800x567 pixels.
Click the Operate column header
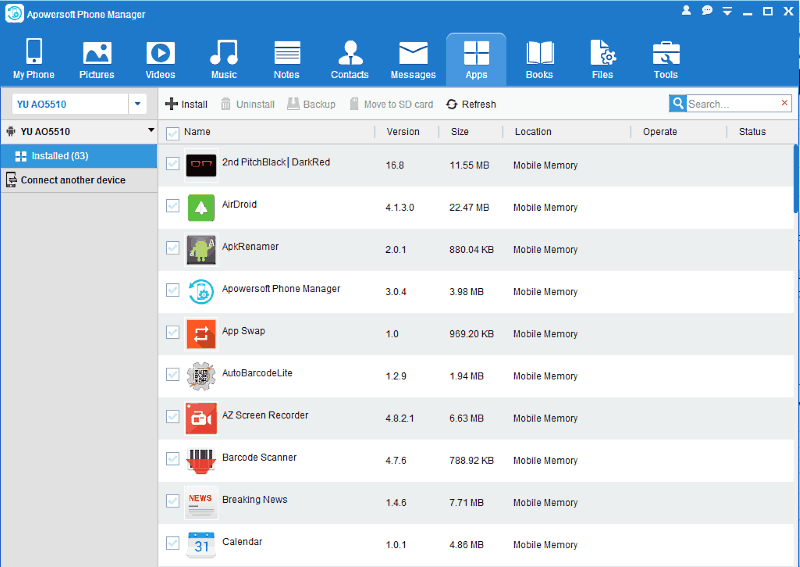tap(660, 132)
